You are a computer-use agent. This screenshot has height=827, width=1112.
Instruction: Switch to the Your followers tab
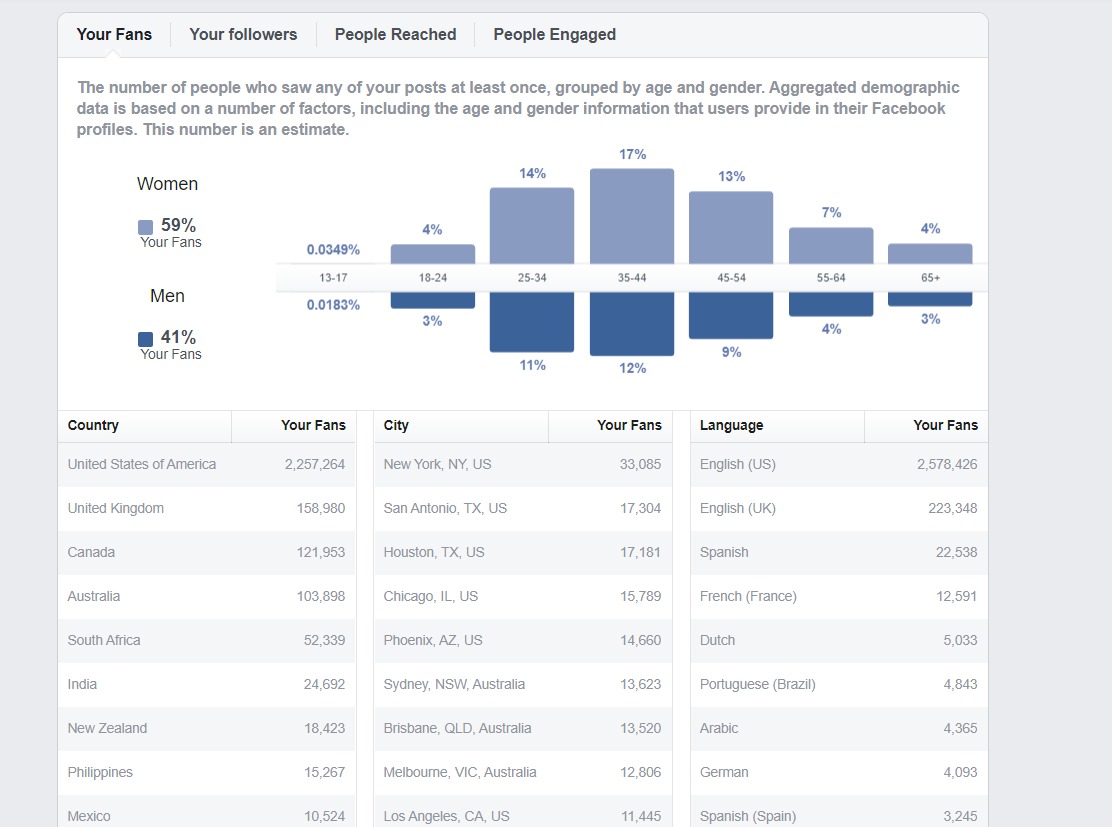click(x=243, y=35)
